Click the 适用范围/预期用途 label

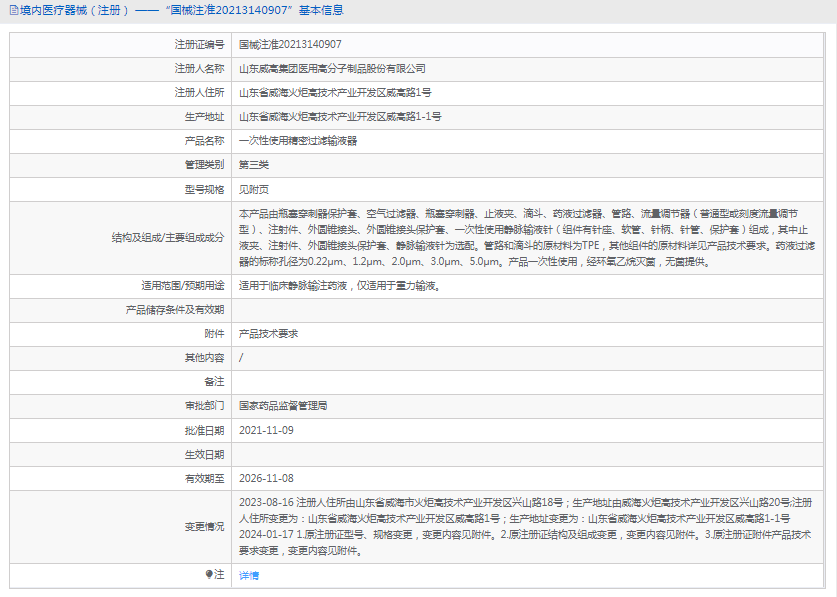pos(183,286)
